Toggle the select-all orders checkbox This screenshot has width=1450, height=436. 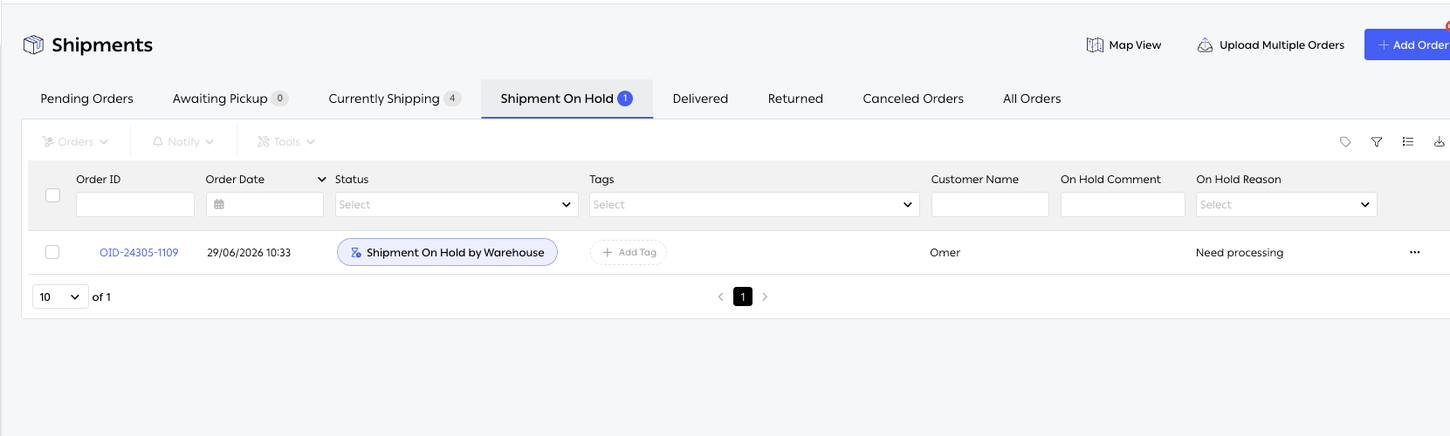pyautogui.click(x=53, y=195)
